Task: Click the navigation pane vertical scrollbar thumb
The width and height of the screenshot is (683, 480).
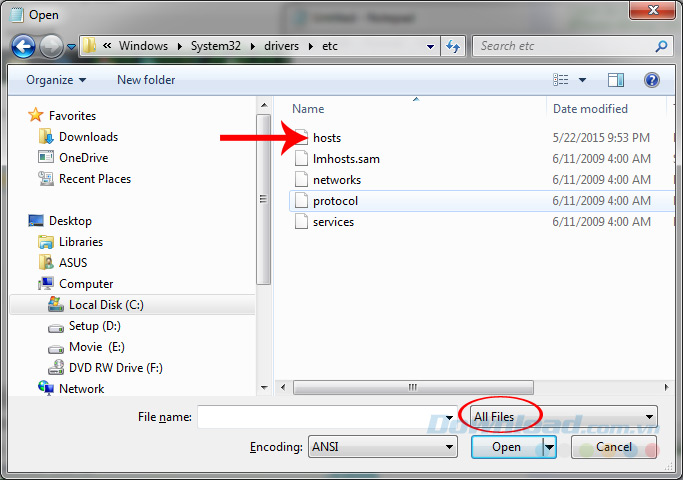Action: pos(264,199)
